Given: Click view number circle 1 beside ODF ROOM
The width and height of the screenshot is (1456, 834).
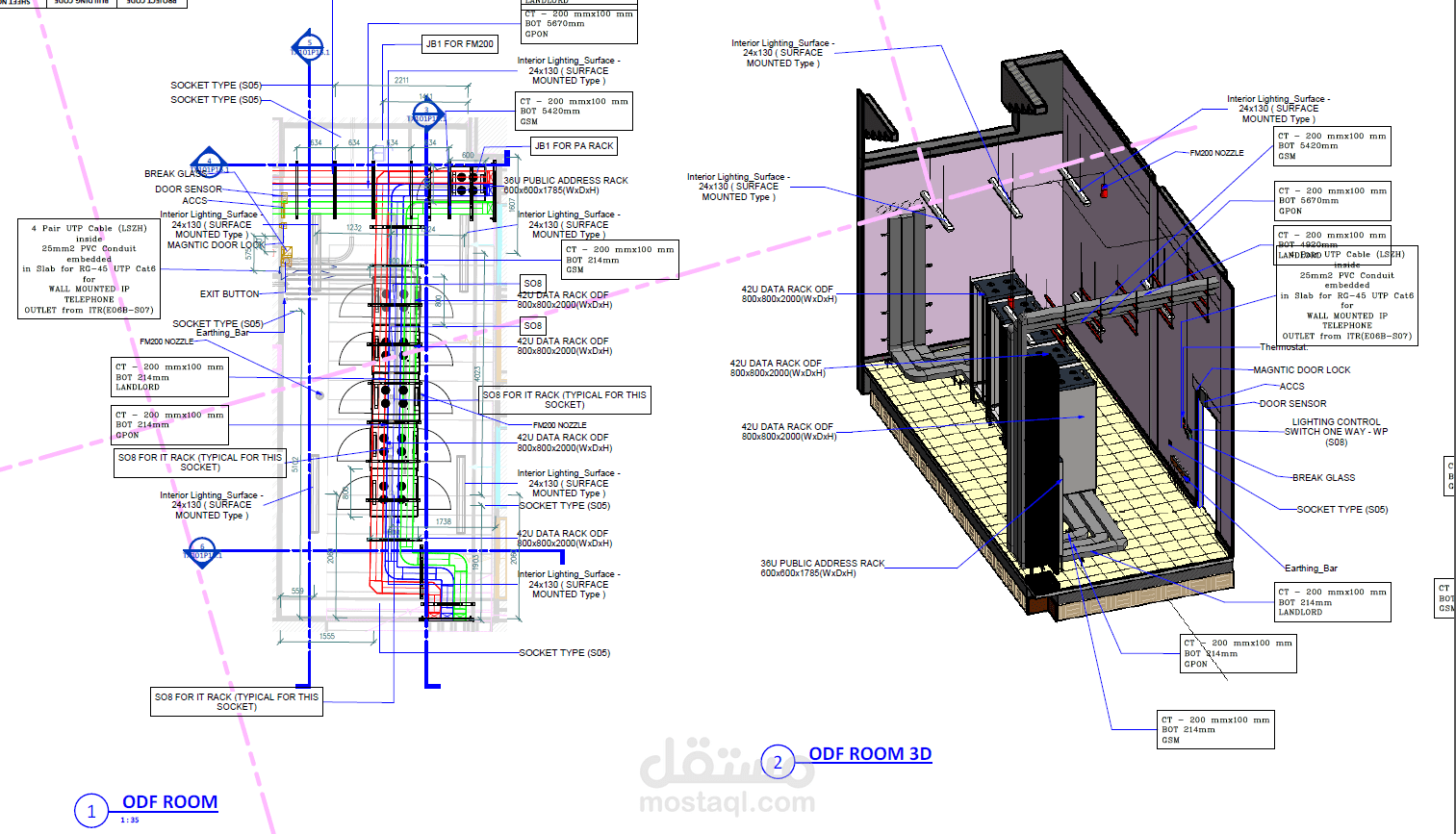Looking at the screenshot, I should tap(91, 811).
